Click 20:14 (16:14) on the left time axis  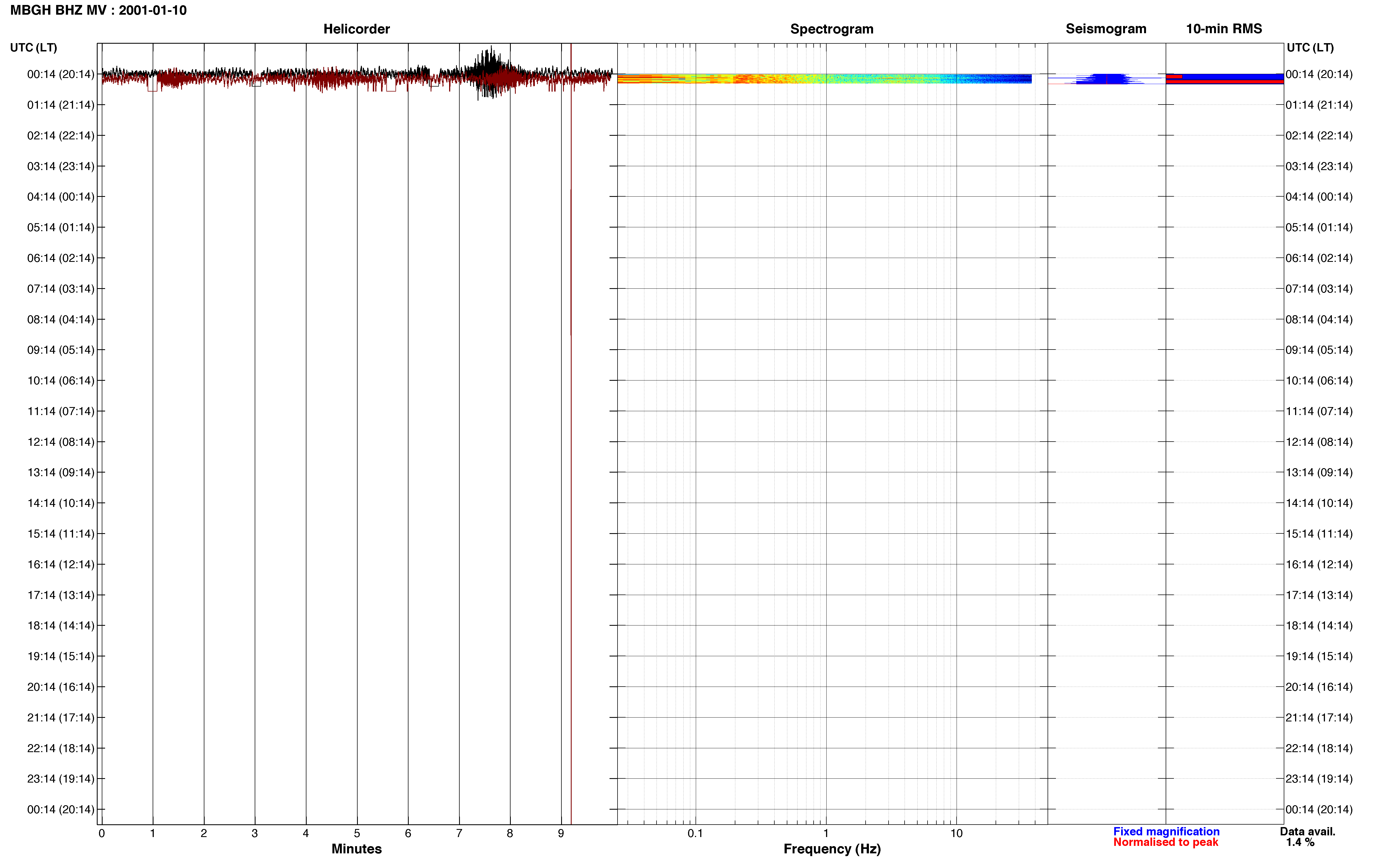pos(60,687)
